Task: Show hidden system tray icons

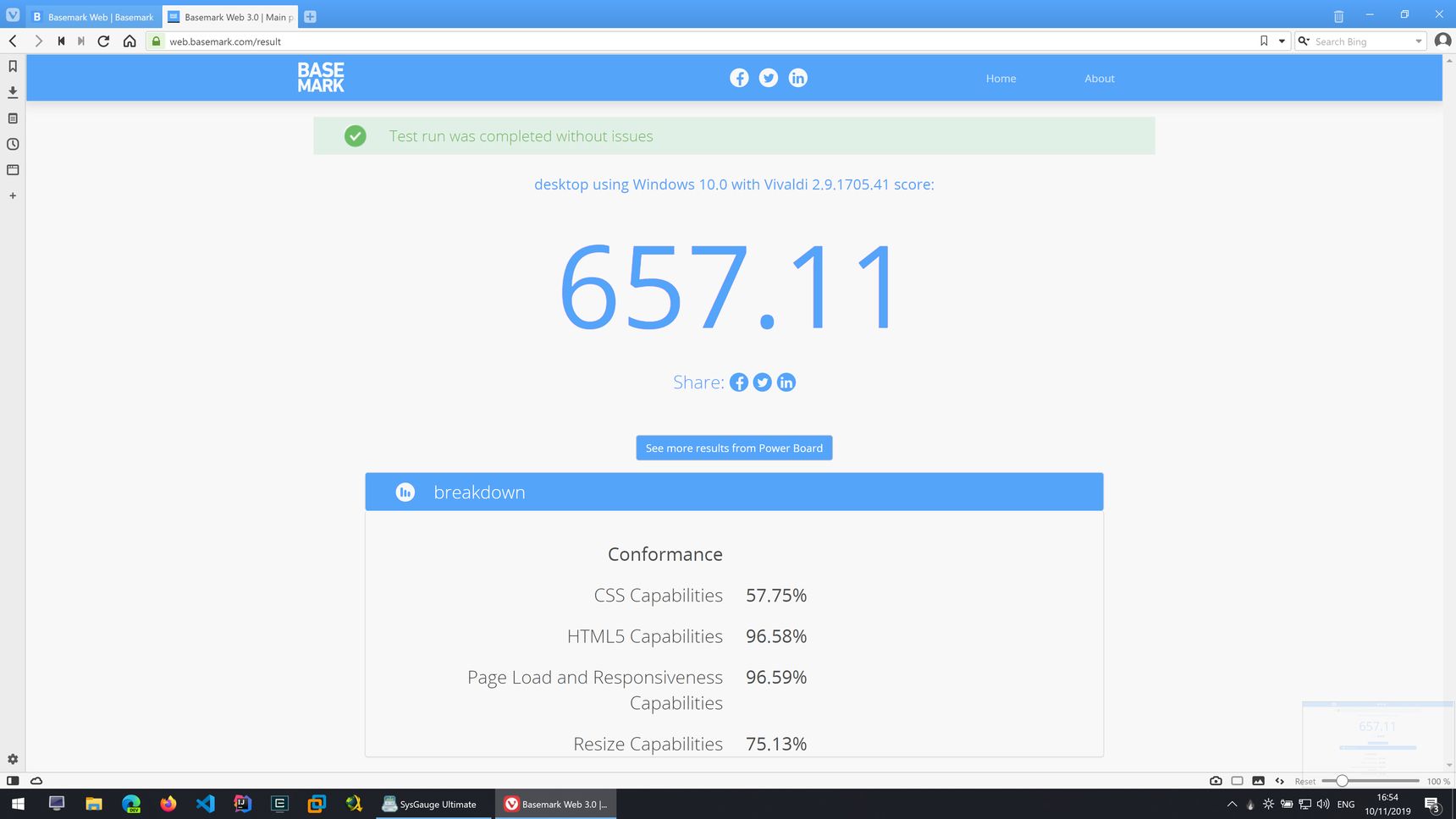Action: 1232,805
